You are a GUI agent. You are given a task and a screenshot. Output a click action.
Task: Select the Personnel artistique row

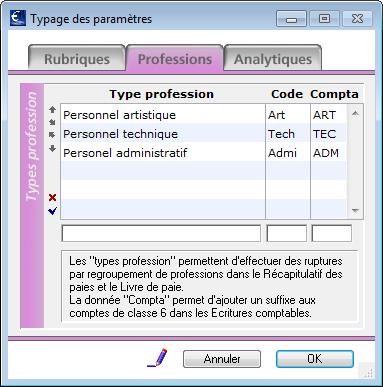204,115
